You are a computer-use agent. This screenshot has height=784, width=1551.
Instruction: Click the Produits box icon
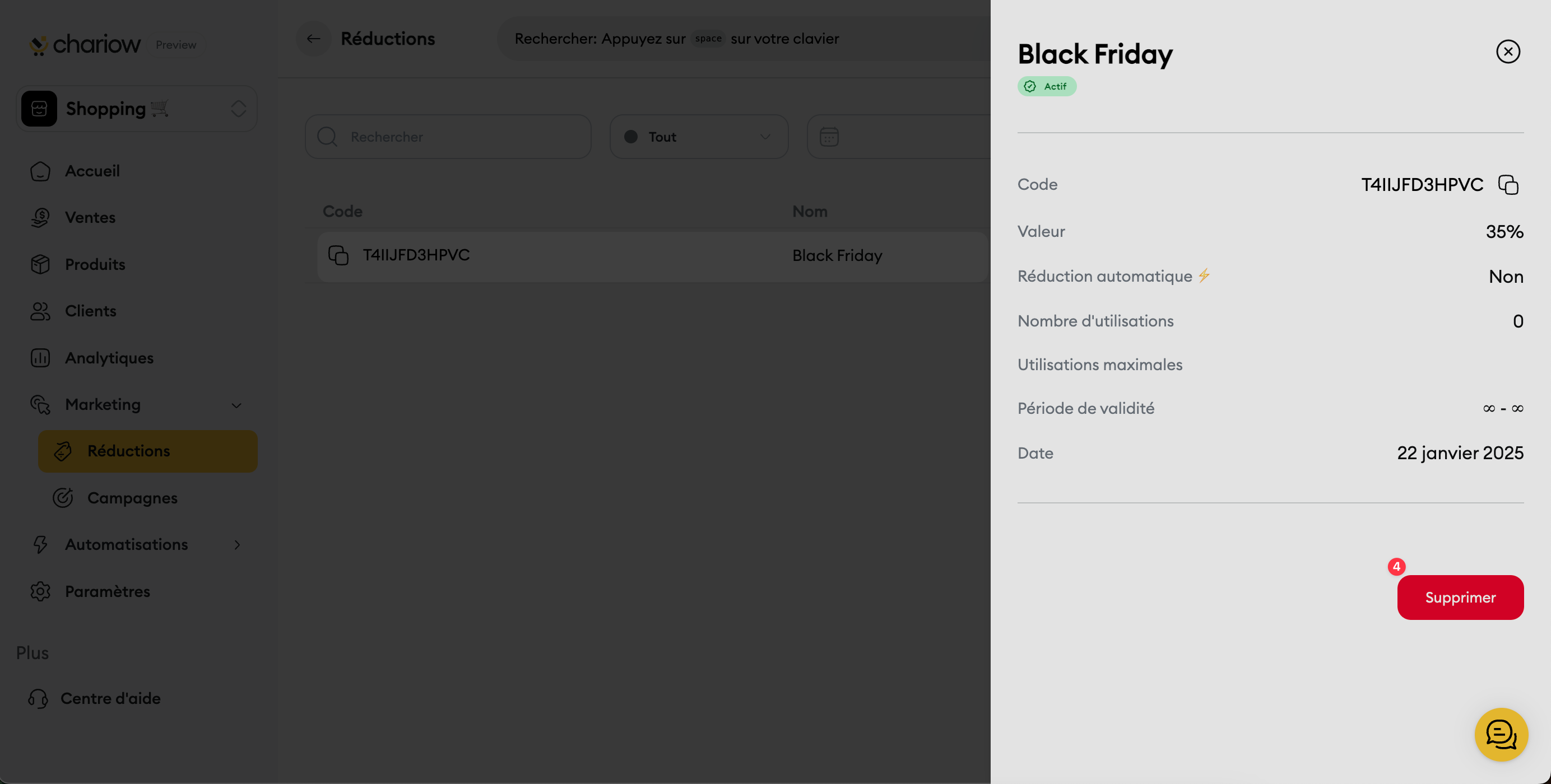click(40, 264)
